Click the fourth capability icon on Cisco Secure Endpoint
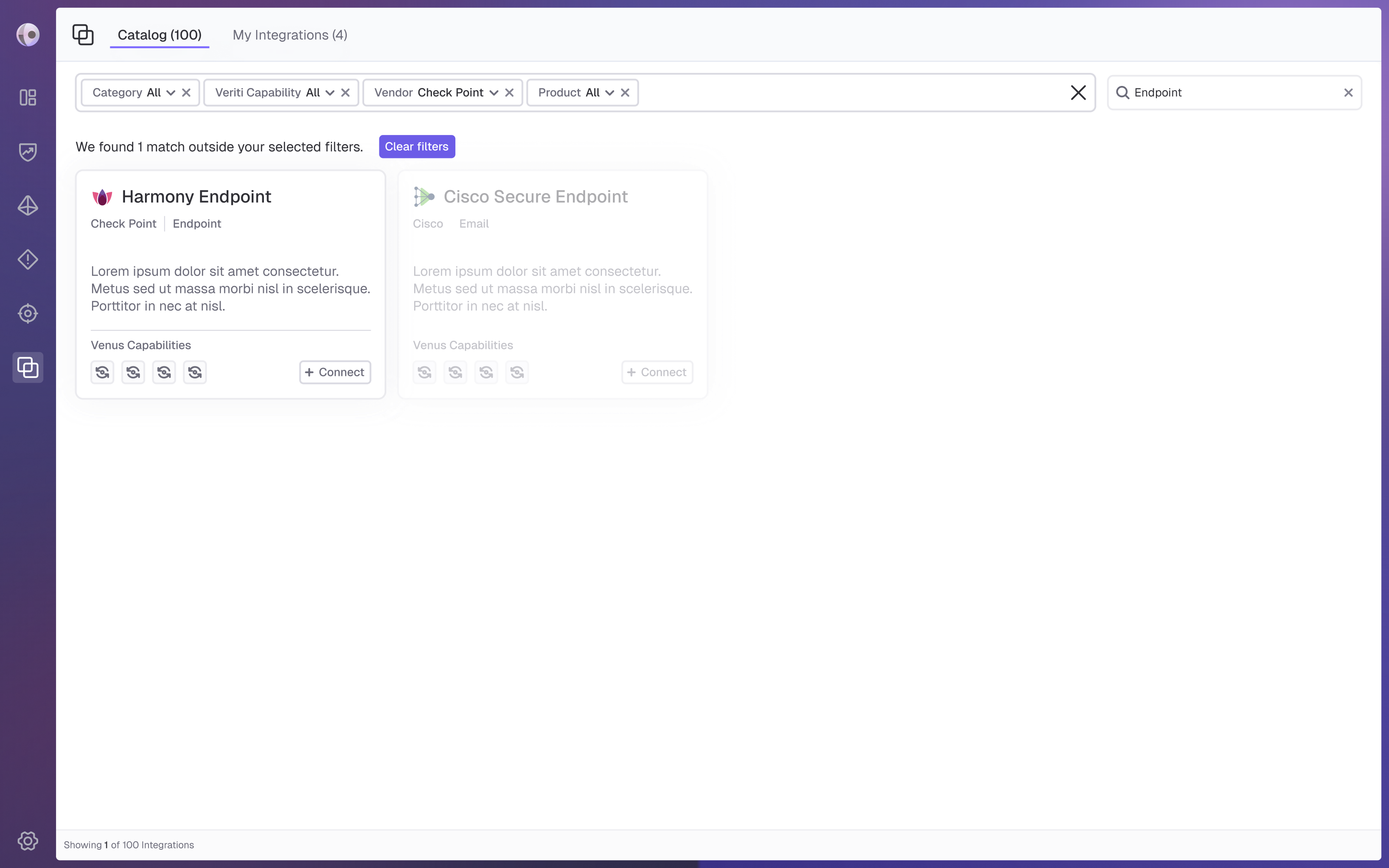Screen dimensions: 1389x868 517,372
